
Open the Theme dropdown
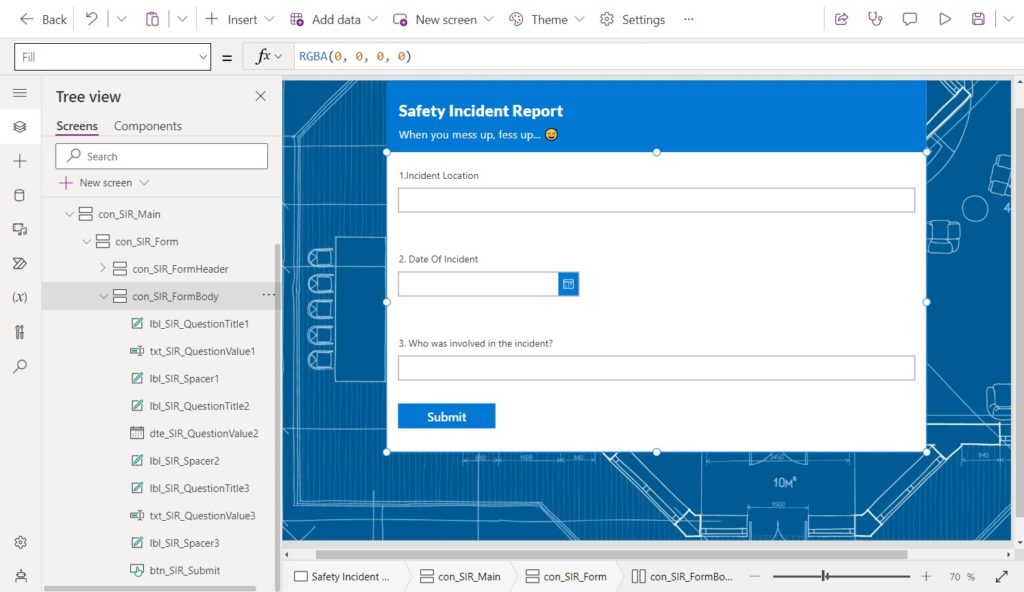pyautogui.click(x=546, y=19)
